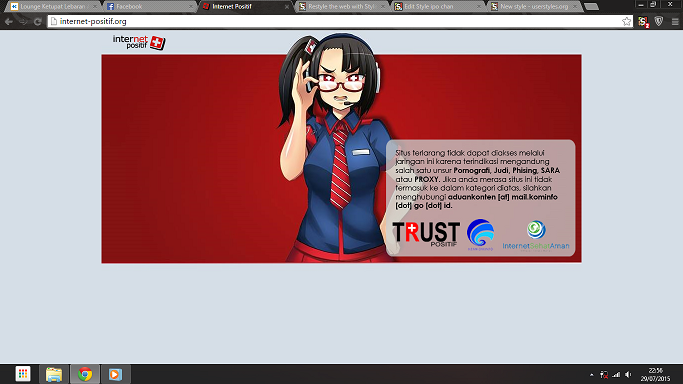Click the TRUST Positif logo

tap(426, 233)
